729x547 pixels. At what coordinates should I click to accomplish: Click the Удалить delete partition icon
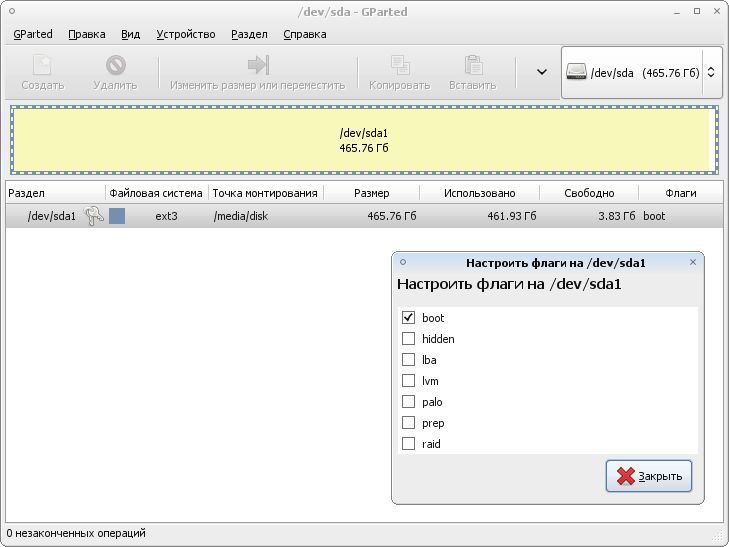[x=115, y=65]
